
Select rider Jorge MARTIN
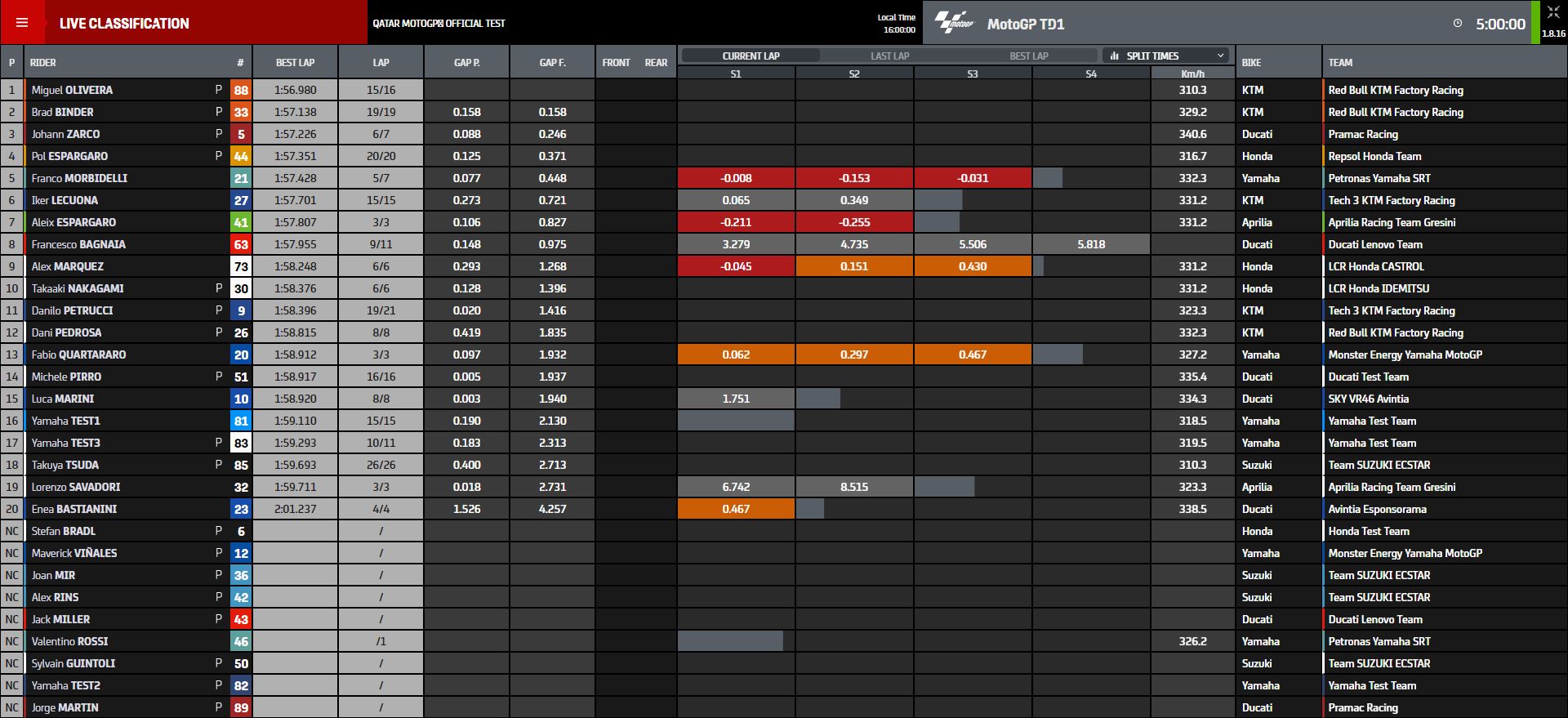coord(65,707)
